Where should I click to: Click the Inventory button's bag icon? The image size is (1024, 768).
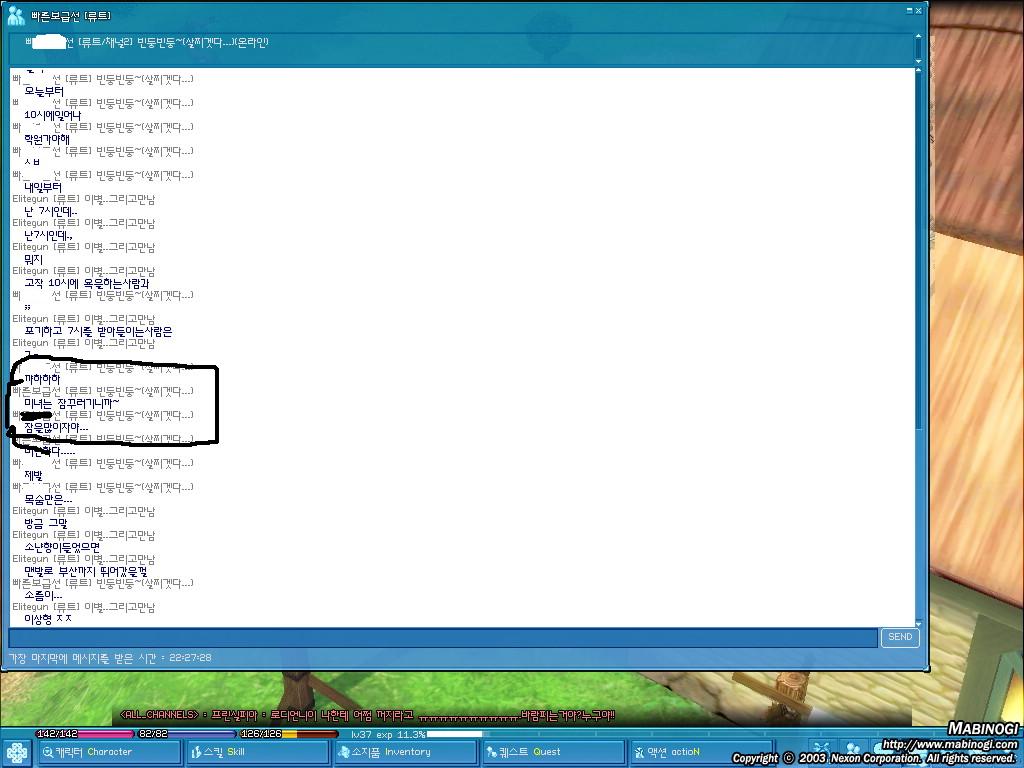click(343, 752)
